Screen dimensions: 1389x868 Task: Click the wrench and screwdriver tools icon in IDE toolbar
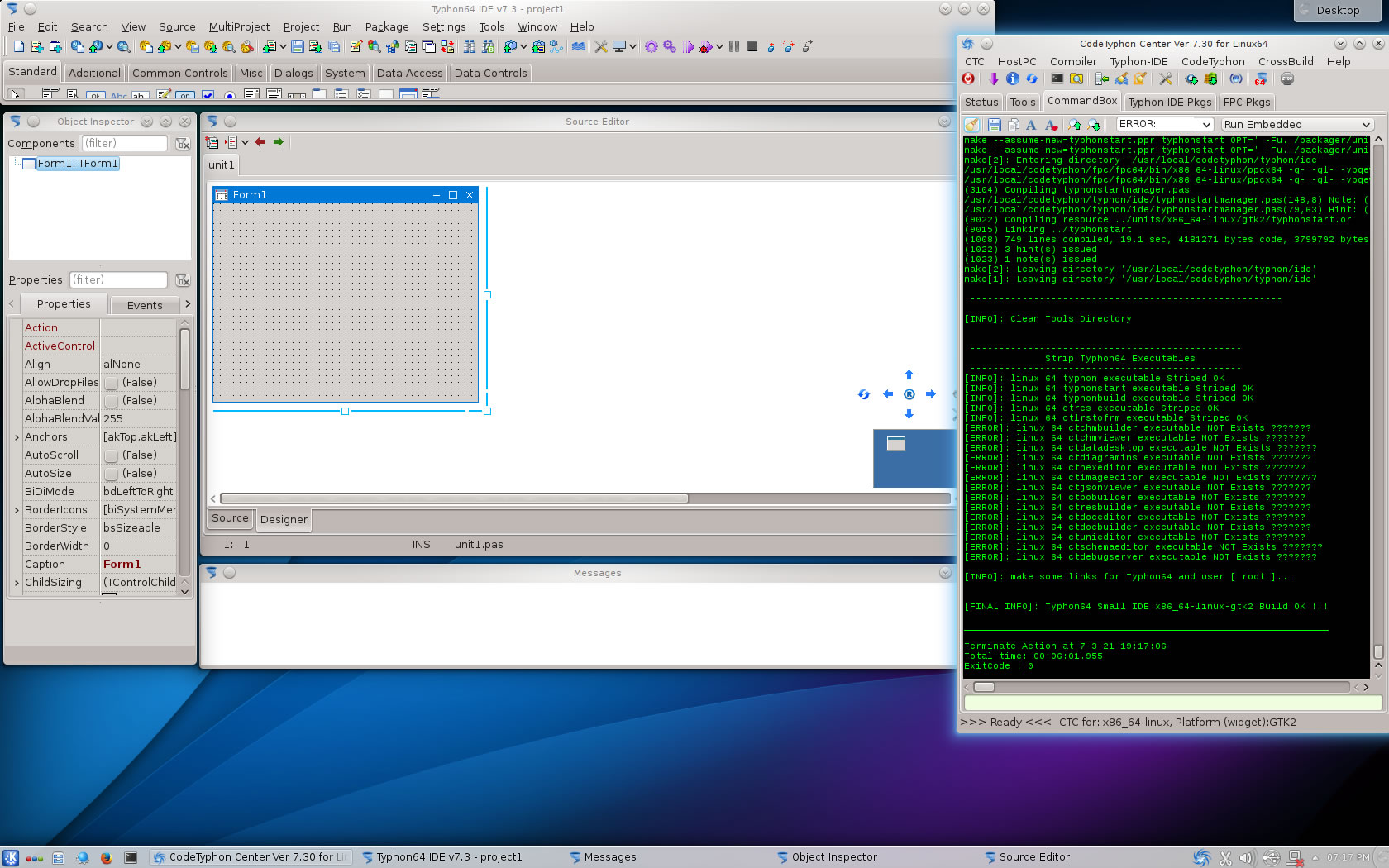pos(601,47)
